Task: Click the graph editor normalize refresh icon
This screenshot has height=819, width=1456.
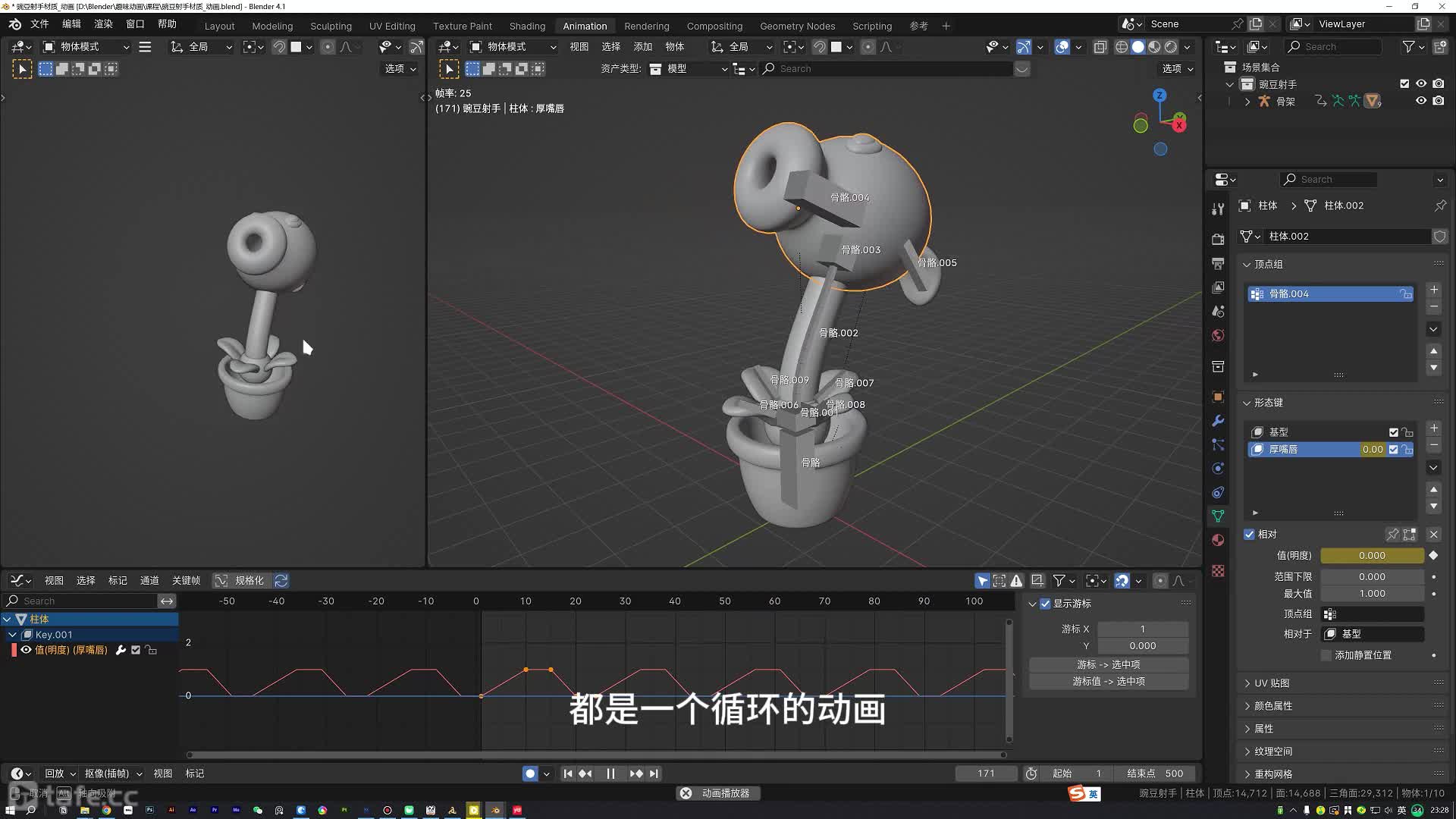Action: [x=281, y=581]
